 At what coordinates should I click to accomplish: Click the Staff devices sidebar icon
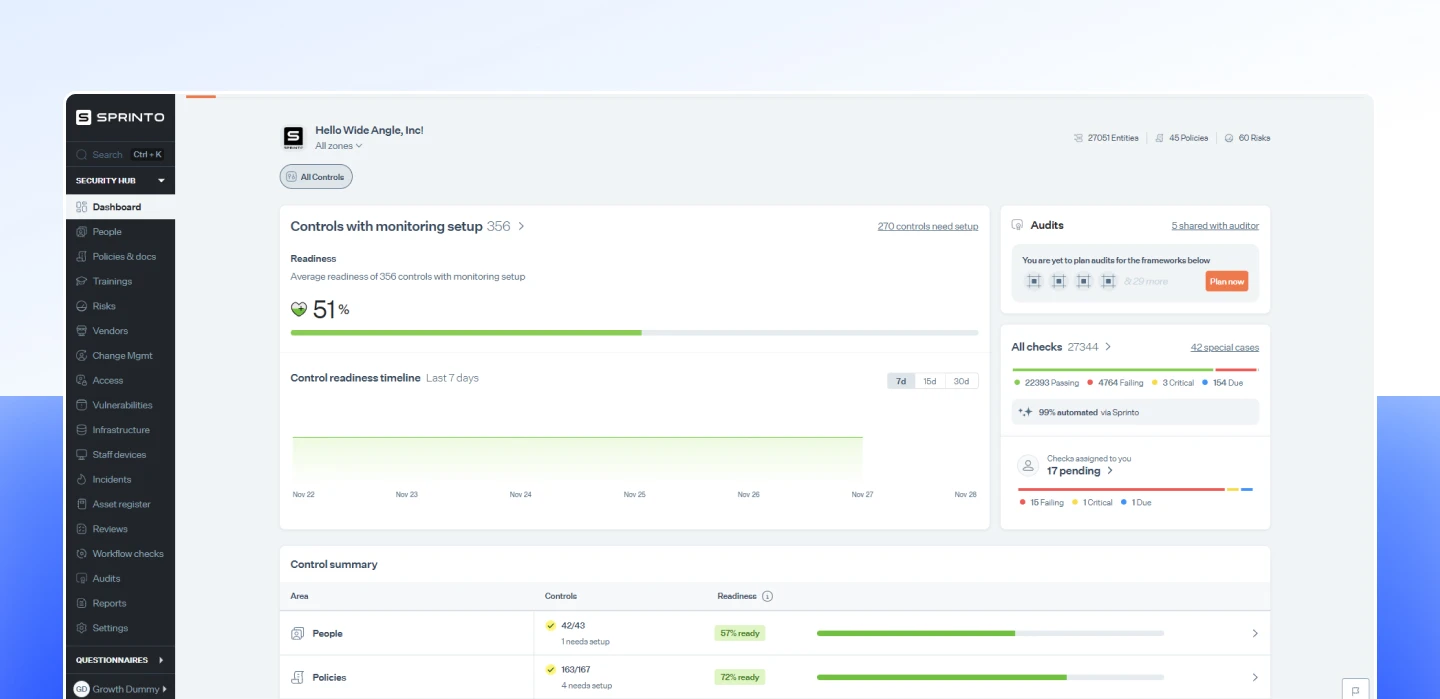(x=82, y=455)
